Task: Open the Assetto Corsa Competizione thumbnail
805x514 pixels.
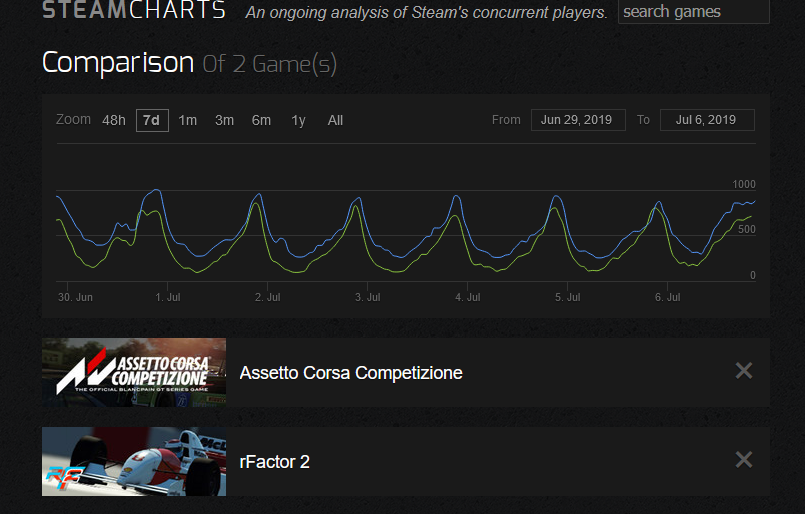Action: coord(134,372)
